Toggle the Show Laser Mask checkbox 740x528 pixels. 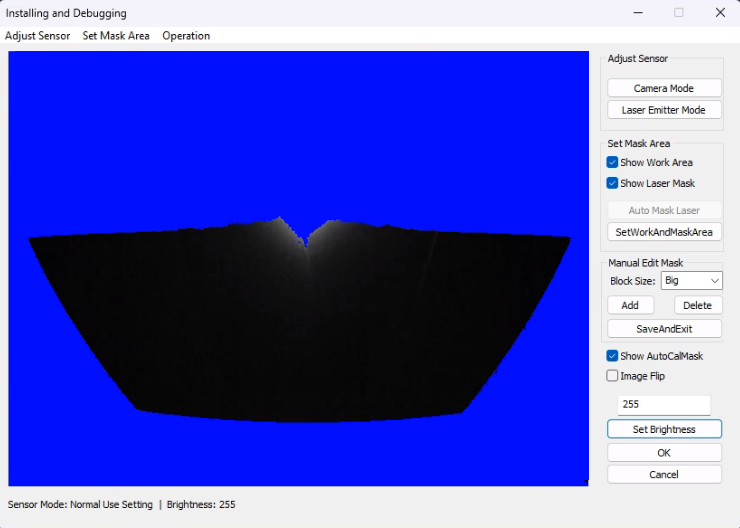612,183
